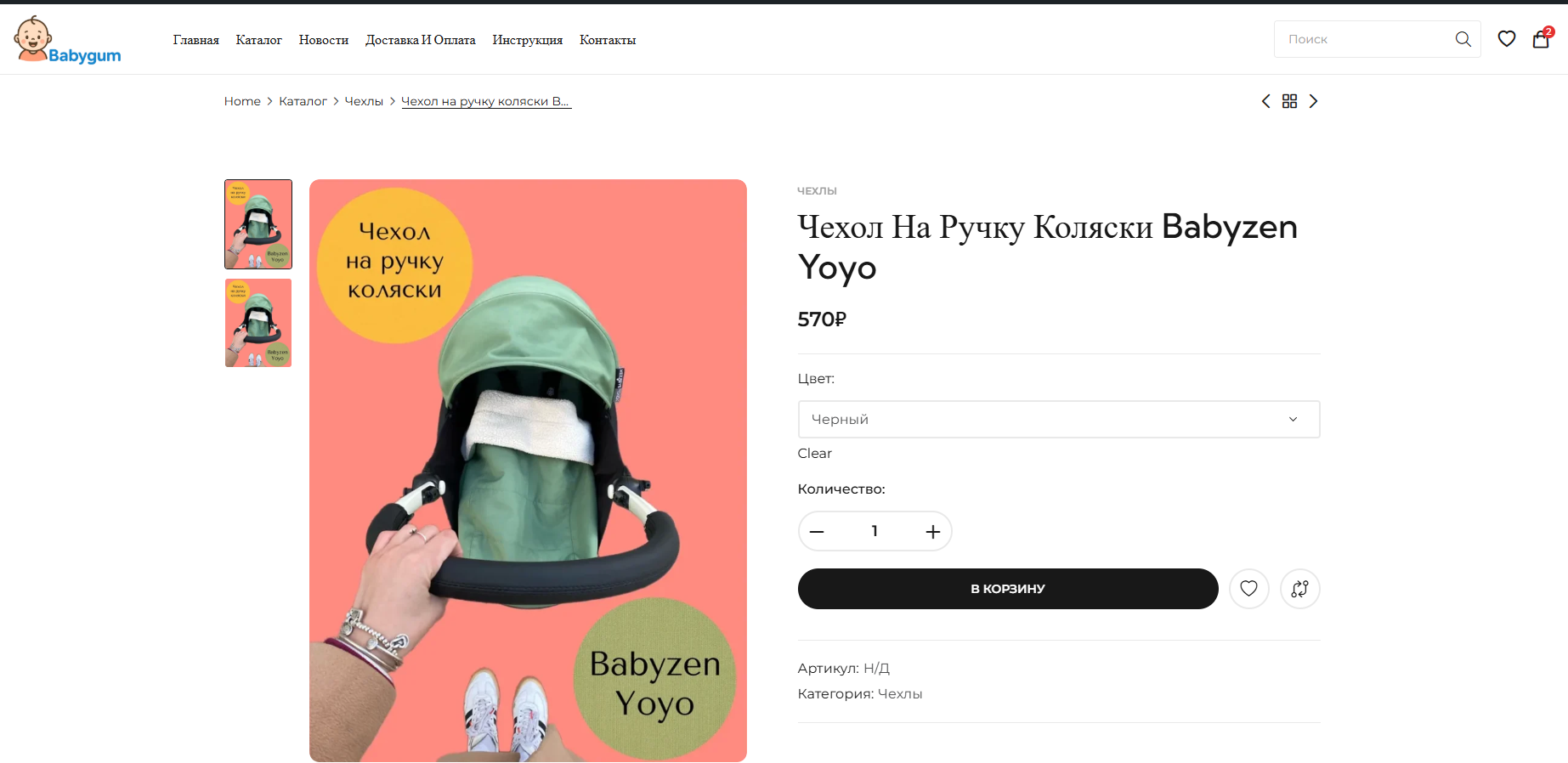Open the Инструкция menu item
Image resolution: width=1568 pixels, height=763 pixels.
[528, 40]
